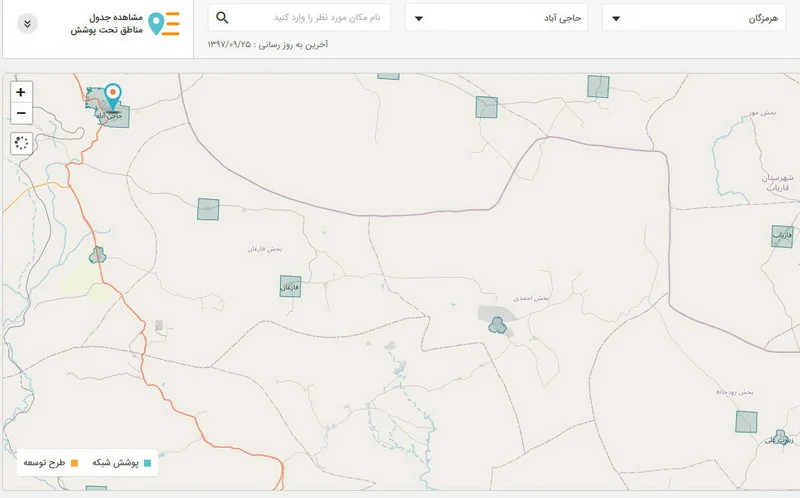Click coverage blob on the orange road
Viewport: 800px width, 498px height.
coord(97,255)
